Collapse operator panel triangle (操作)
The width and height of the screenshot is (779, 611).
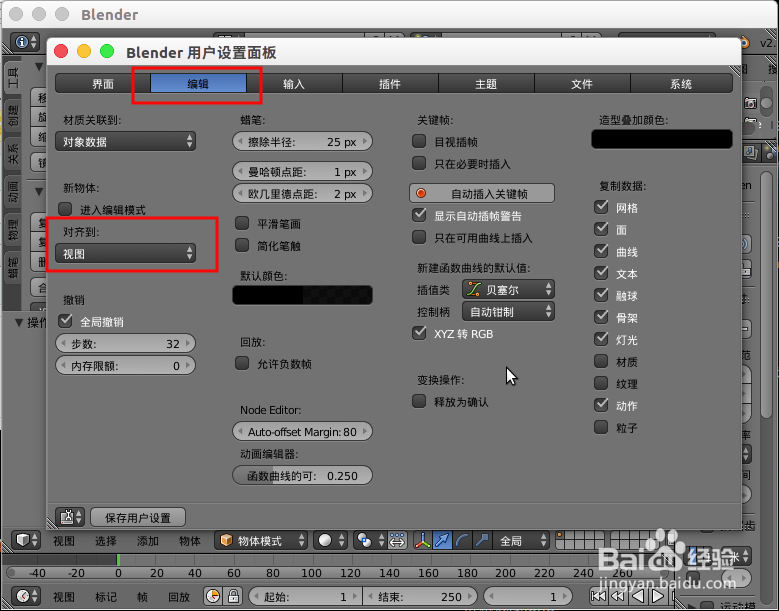[19, 322]
